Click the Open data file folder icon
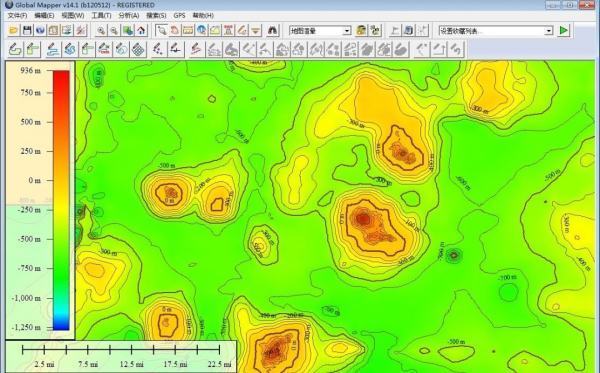This screenshot has width=600, height=373. tap(14, 30)
